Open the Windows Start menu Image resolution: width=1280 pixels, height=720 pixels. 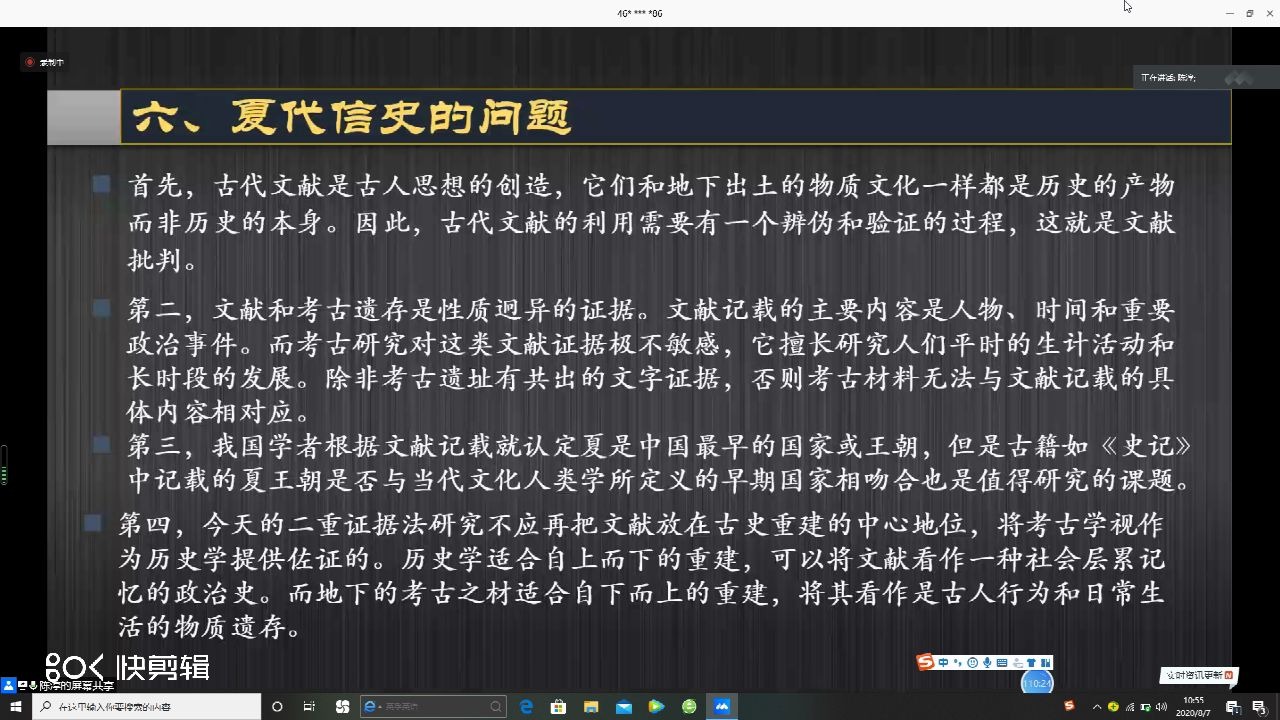(15, 707)
